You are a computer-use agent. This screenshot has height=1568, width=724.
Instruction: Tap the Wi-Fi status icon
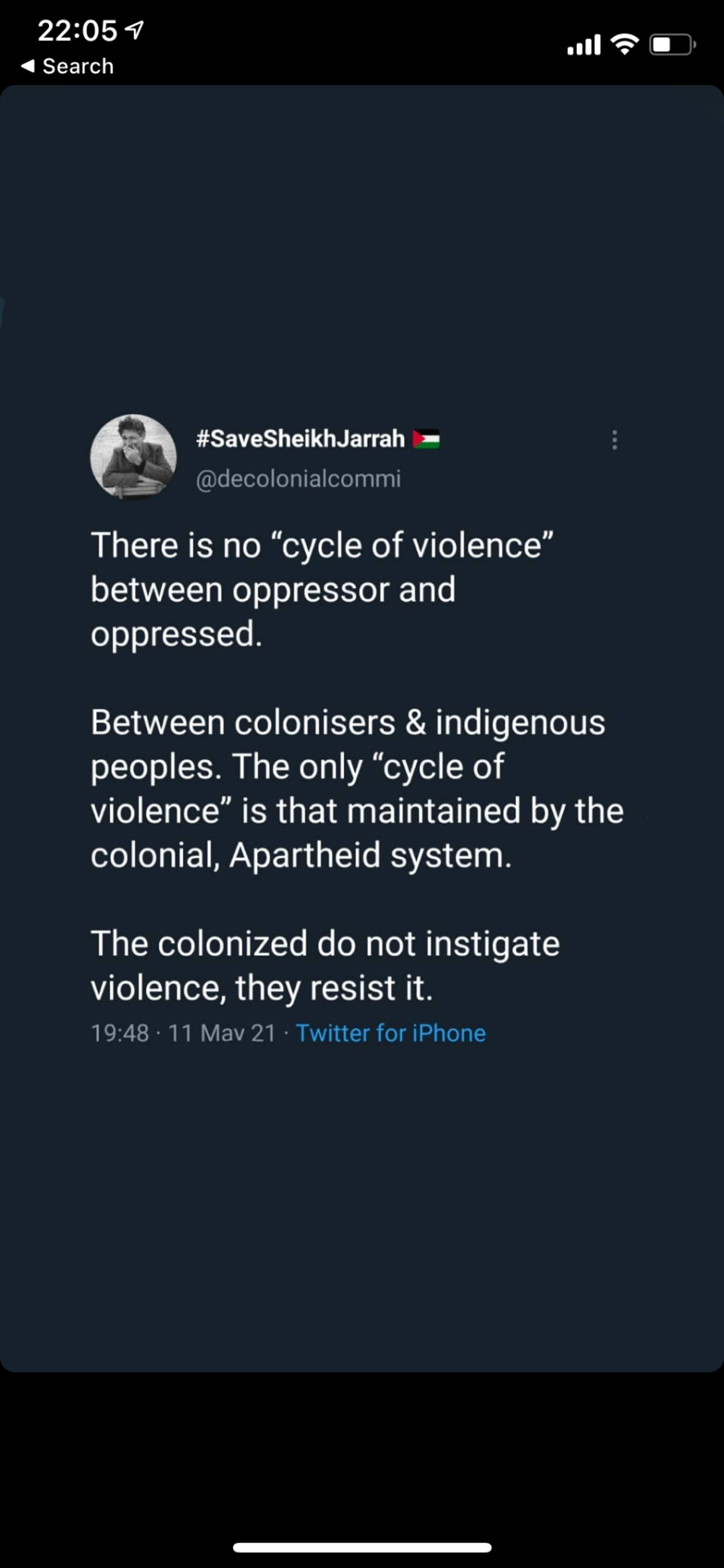(x=624, y=44)
